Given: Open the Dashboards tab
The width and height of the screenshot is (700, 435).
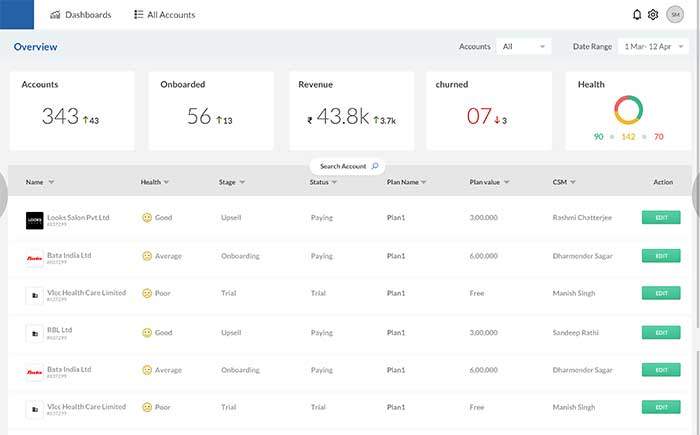Looking at the screenshot, I should pyautogui.click(x=81, y=15).
